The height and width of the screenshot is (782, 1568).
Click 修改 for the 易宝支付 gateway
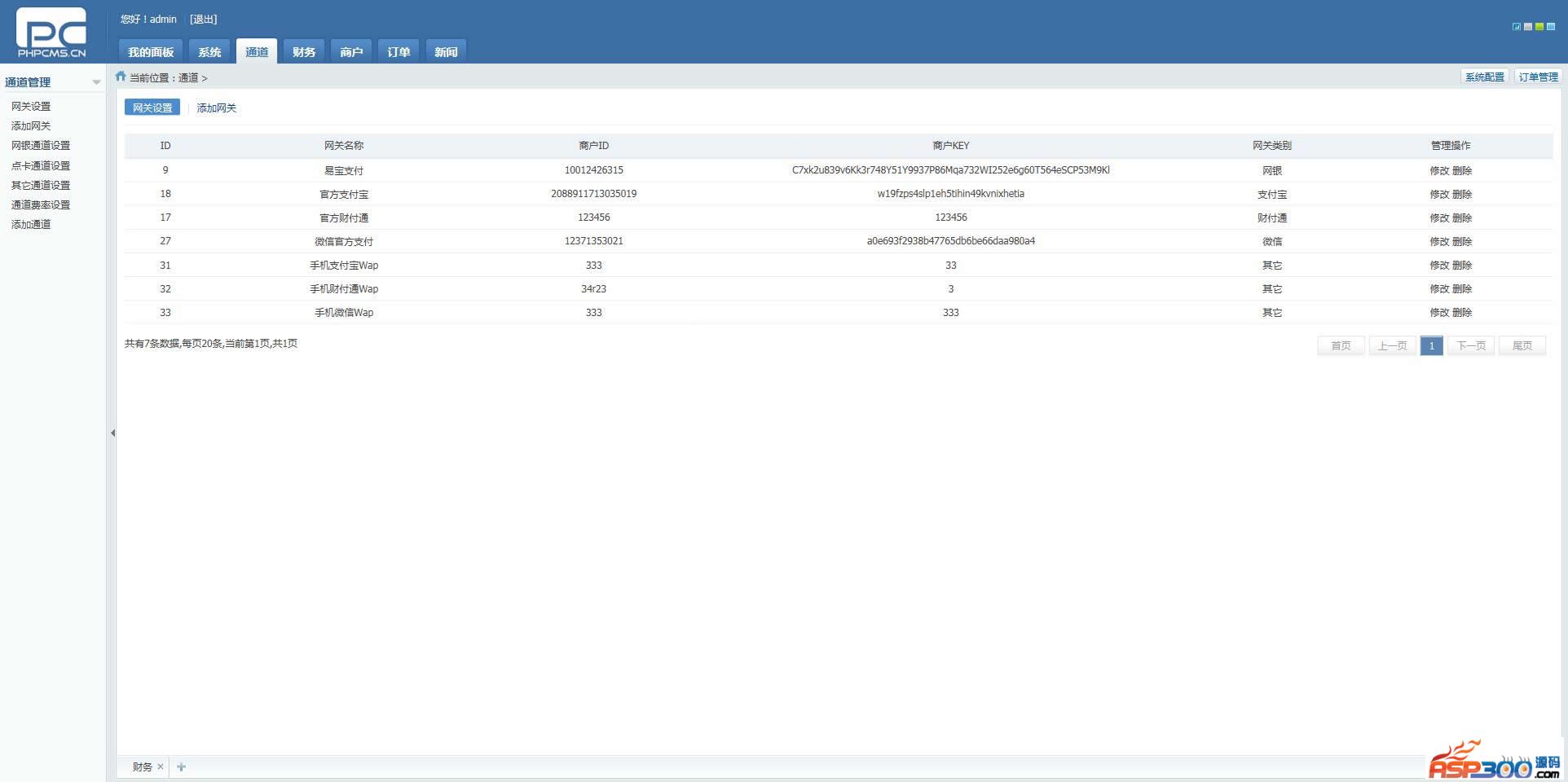[x=1439, y=171]
